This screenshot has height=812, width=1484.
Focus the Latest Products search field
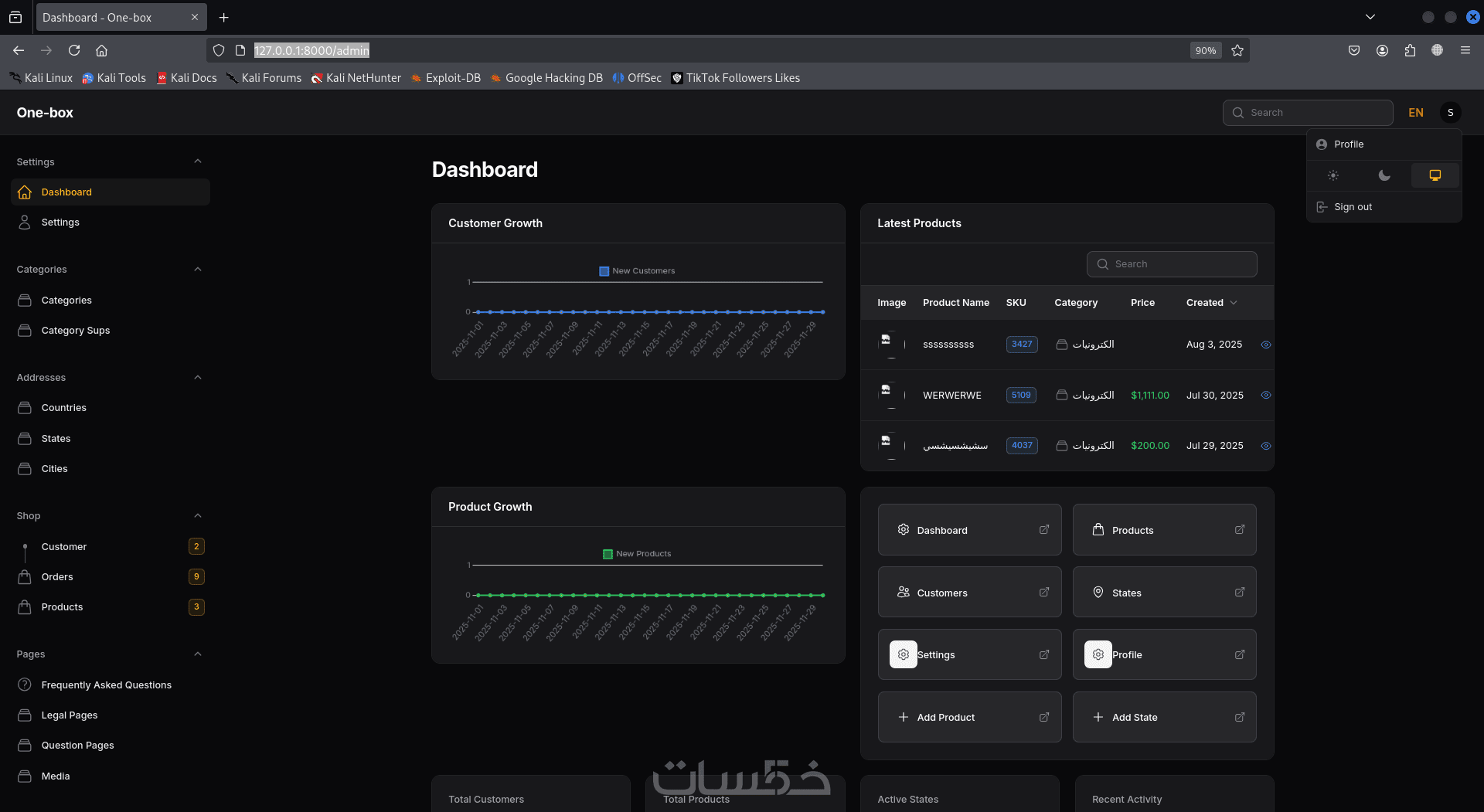(x=1172, y=264)
